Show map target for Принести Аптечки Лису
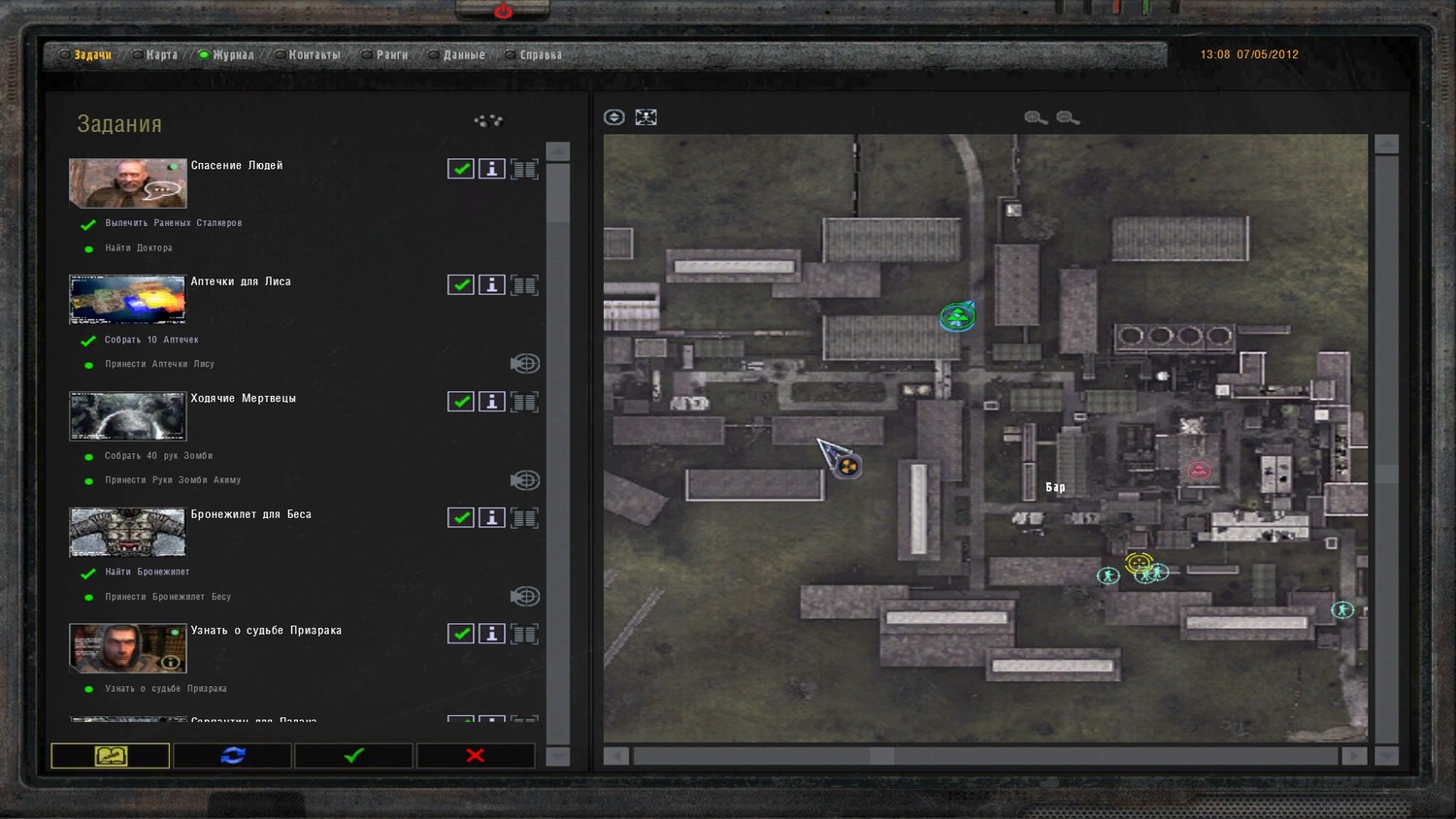Image resolution: width=1456 pixels, height=819 pixels. [x=524, y=364]
